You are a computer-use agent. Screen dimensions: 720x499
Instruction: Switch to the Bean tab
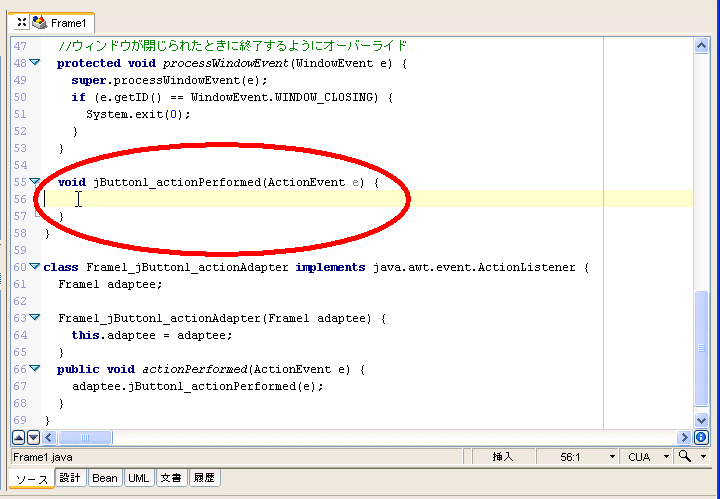105,478
